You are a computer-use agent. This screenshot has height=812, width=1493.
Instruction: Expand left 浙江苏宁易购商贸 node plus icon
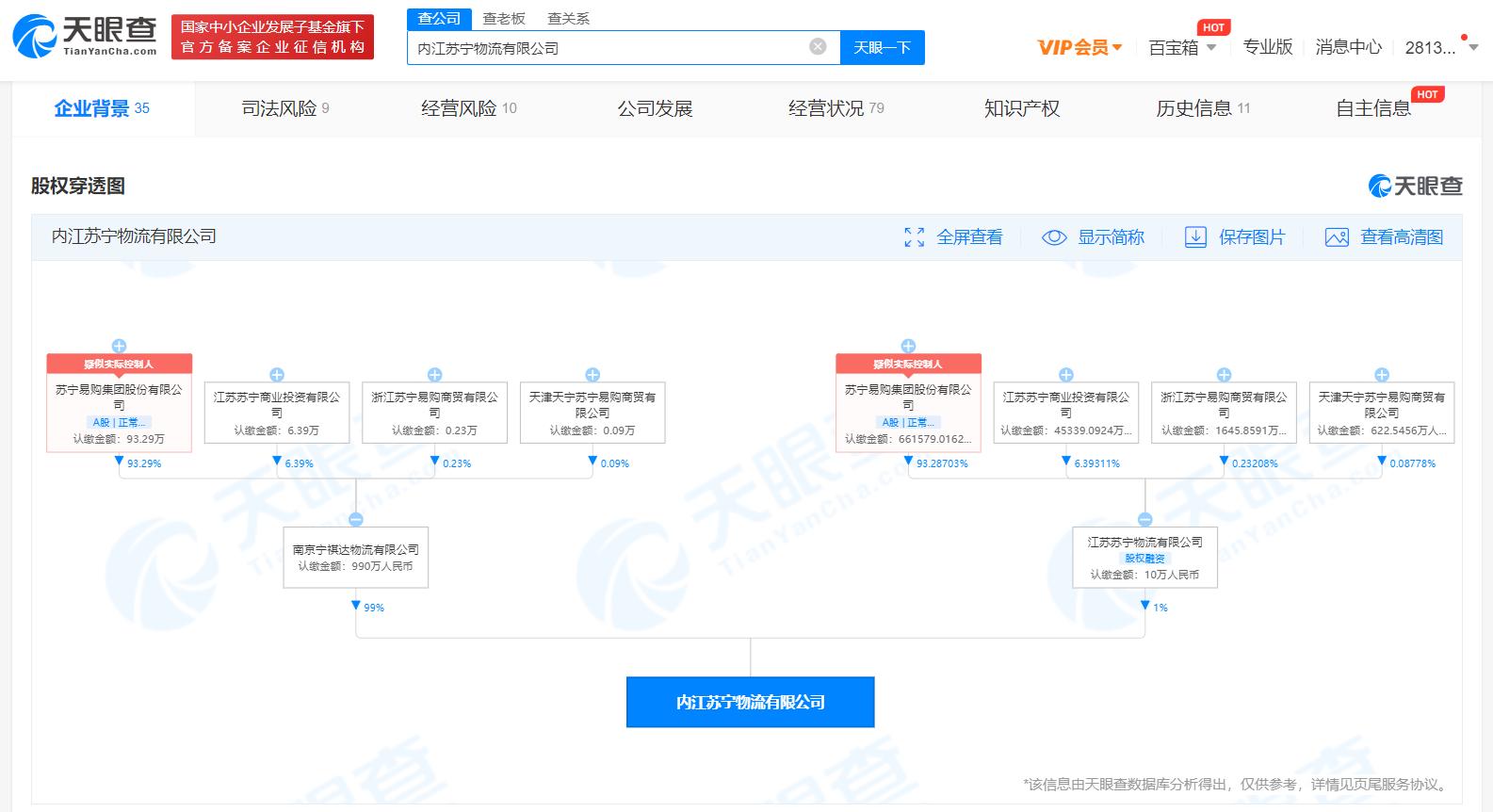coord(434,375)
